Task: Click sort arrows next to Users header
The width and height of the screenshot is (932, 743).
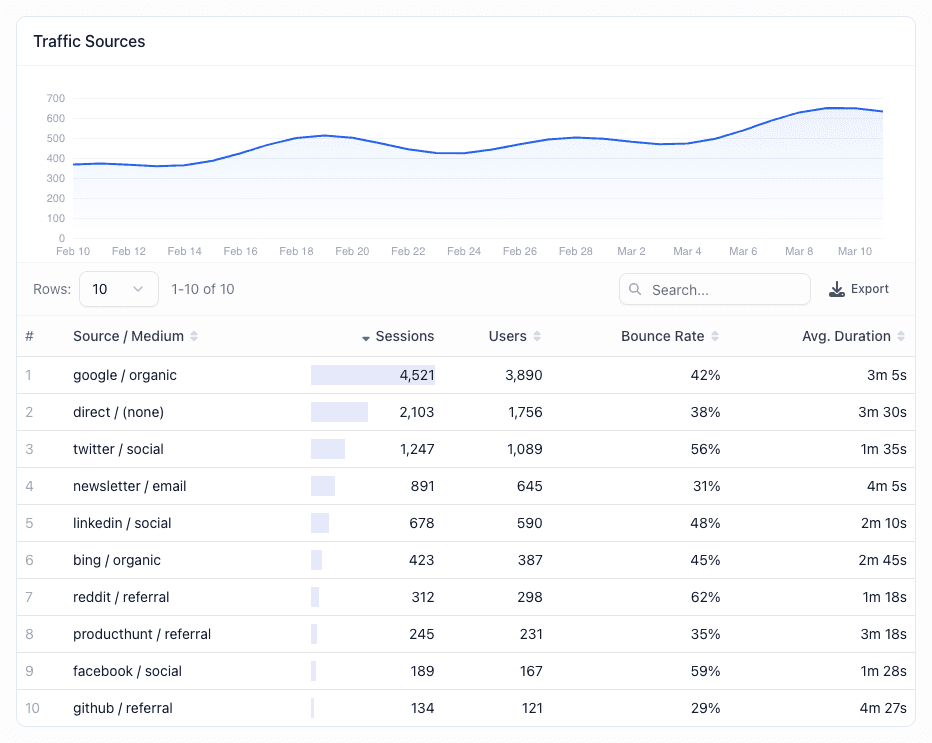Action: point(537,337)
